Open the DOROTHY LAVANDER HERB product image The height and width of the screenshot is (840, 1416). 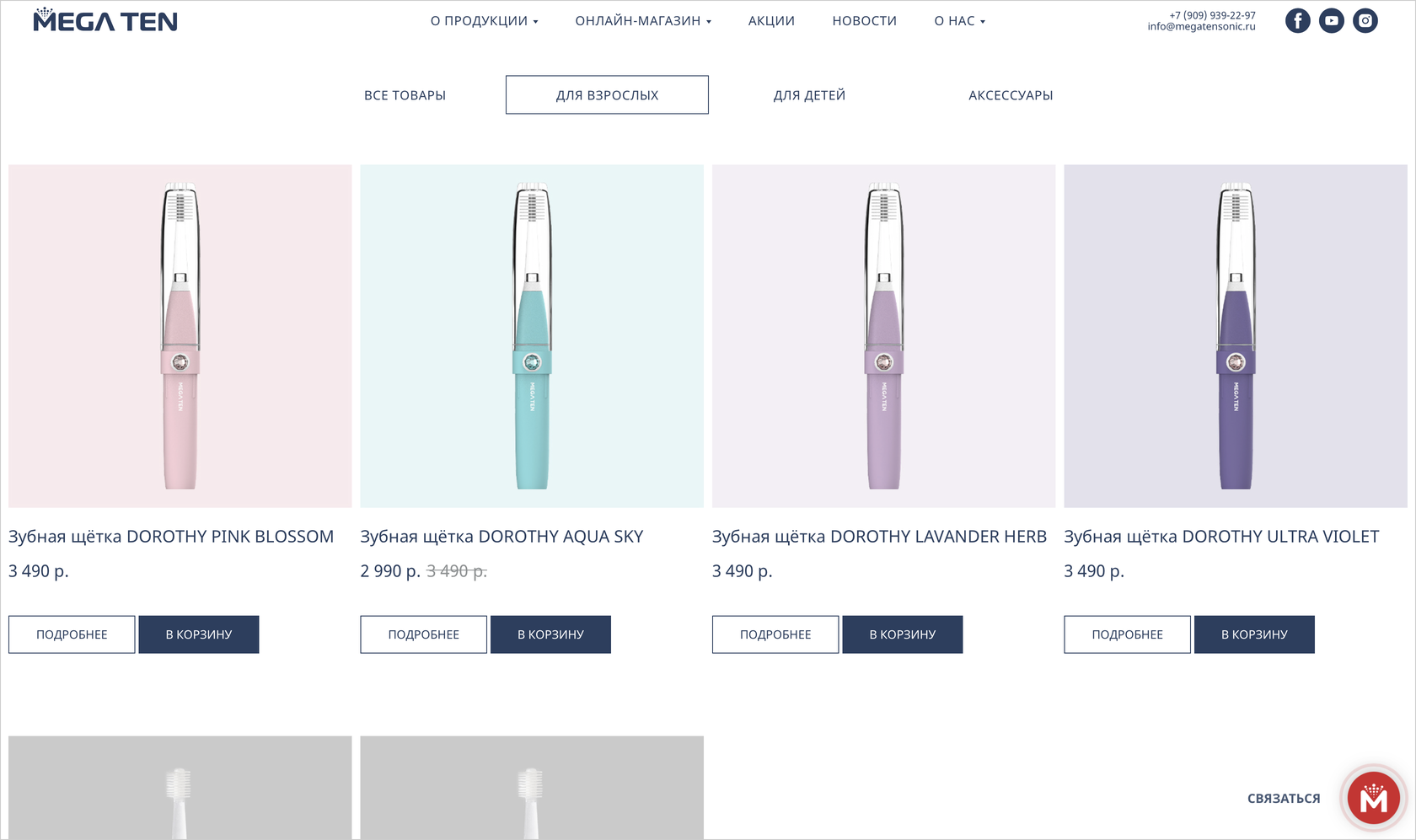(883, 336)
